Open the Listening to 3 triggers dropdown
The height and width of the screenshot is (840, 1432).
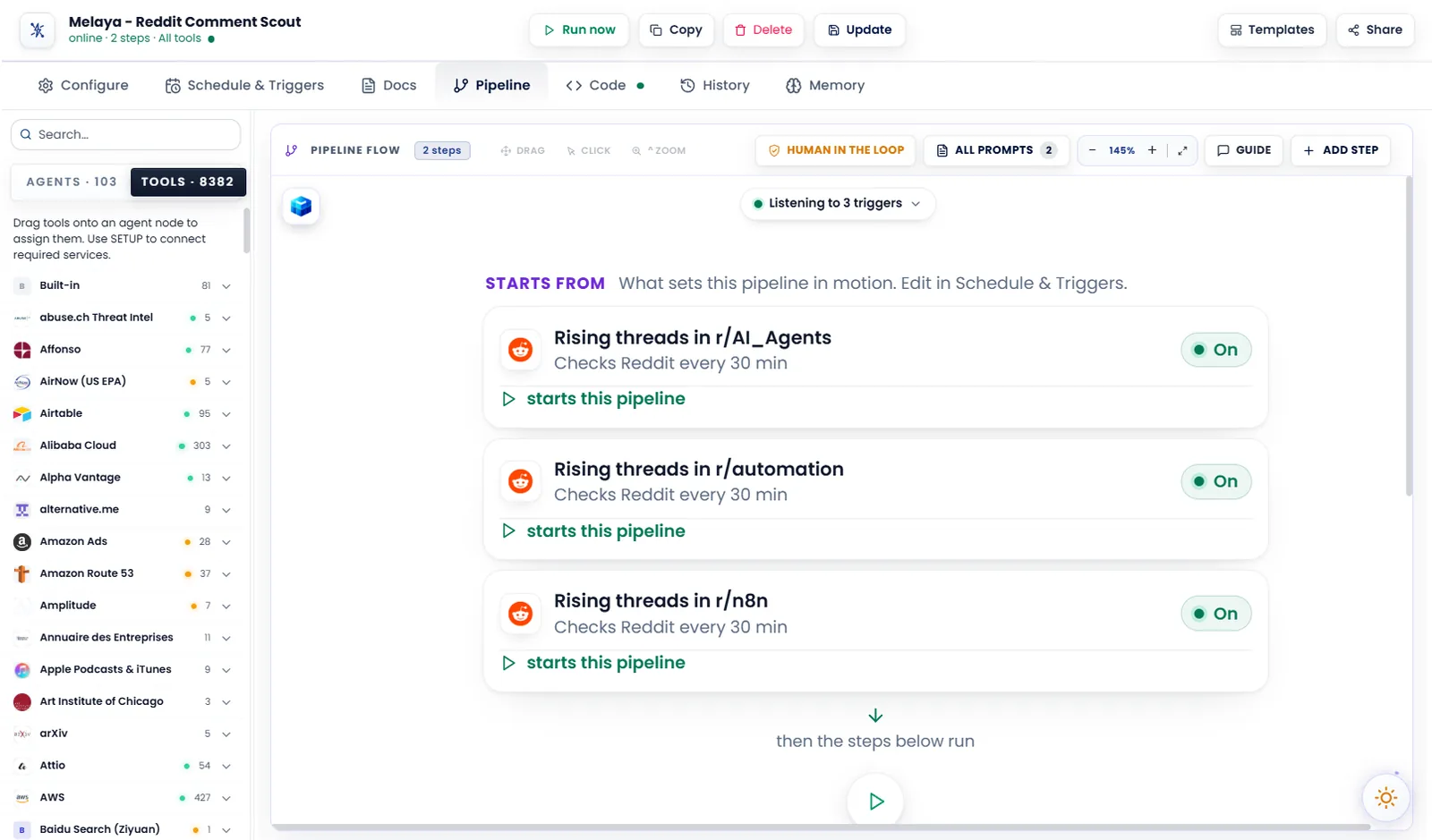point(838,203)
